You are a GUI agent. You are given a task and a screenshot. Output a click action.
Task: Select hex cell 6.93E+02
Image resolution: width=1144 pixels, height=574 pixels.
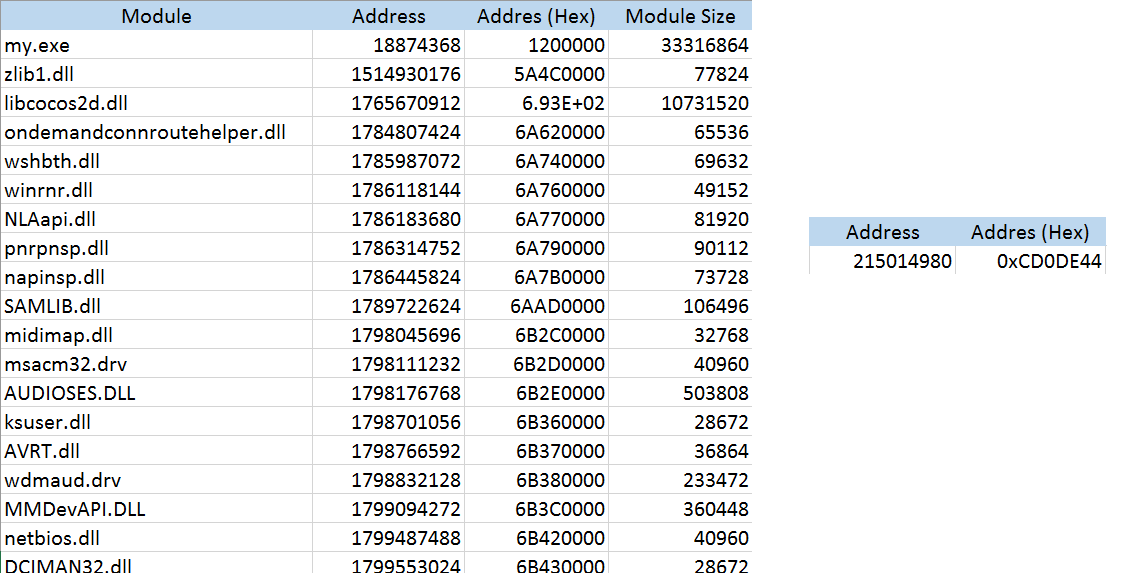536,103
